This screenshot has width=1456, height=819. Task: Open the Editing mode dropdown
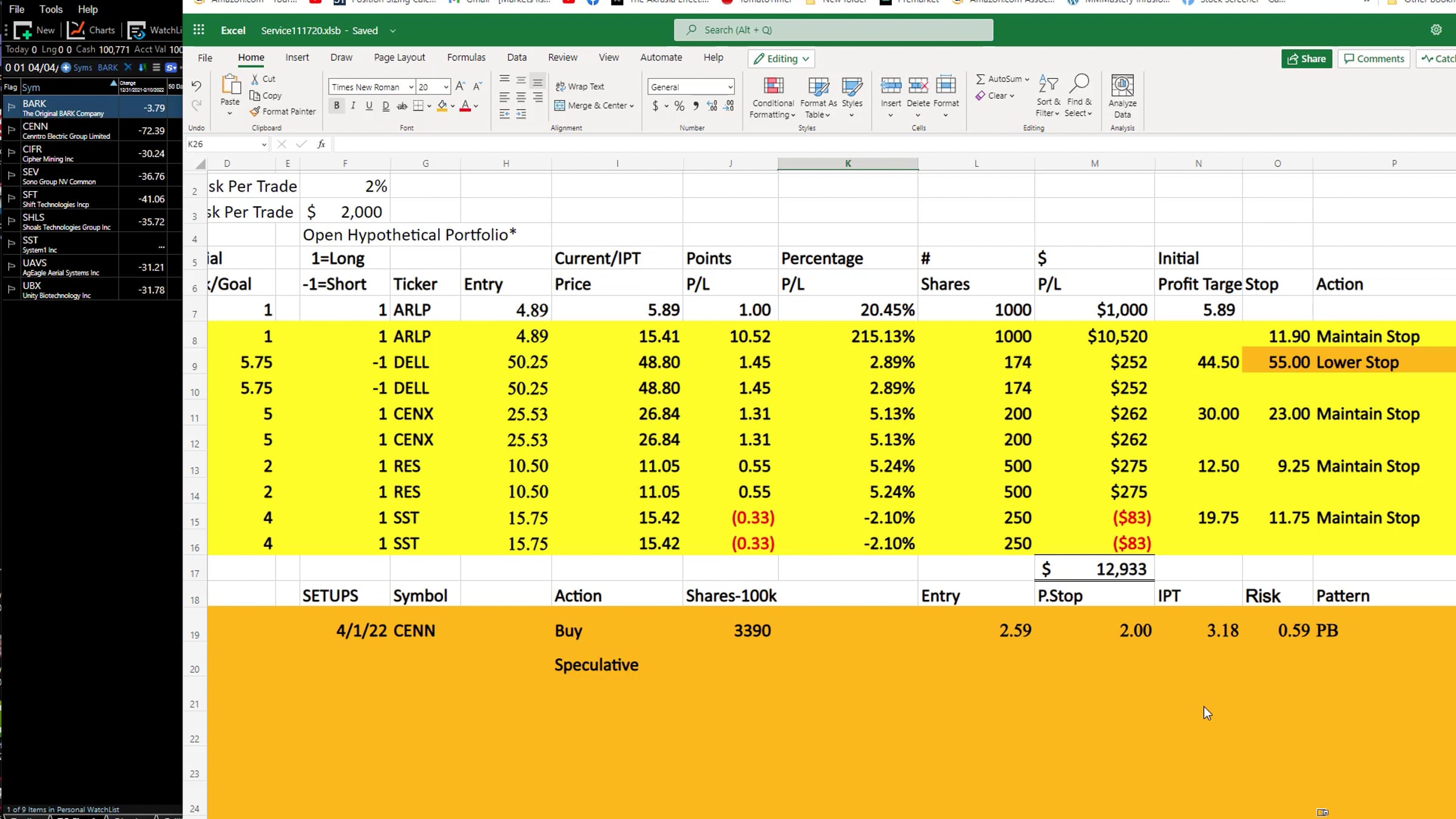coord(781,59)
